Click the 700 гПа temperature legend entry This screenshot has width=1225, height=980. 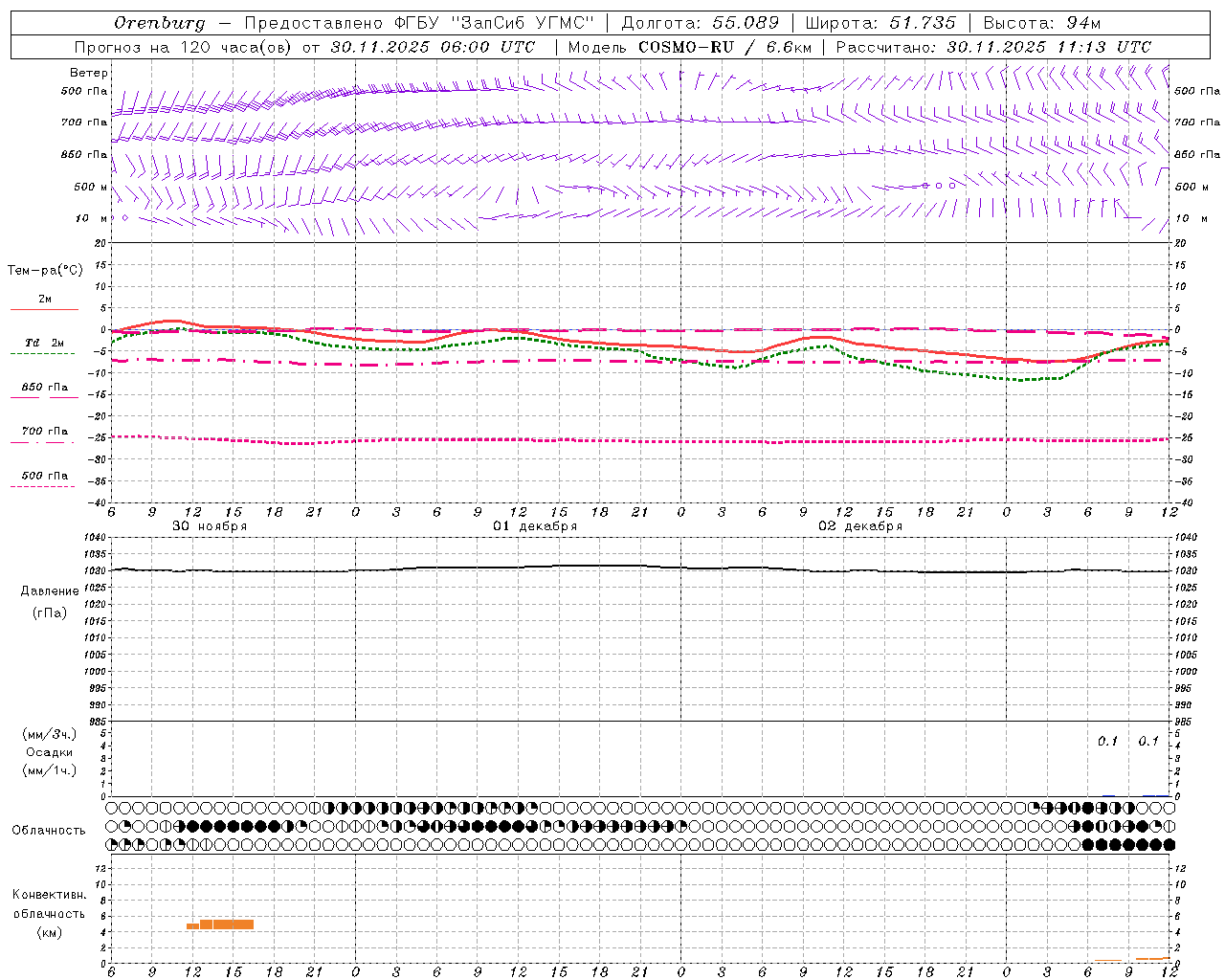point(43,434)
